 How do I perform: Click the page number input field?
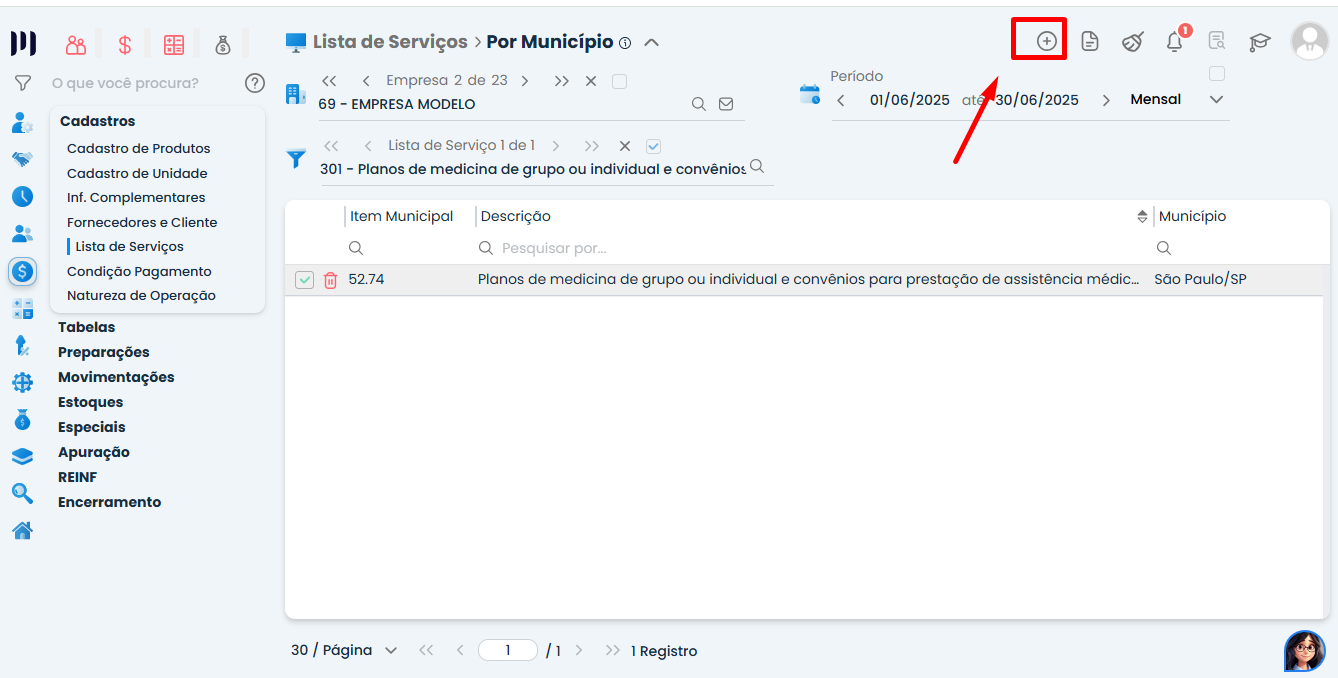click(508, 651)
